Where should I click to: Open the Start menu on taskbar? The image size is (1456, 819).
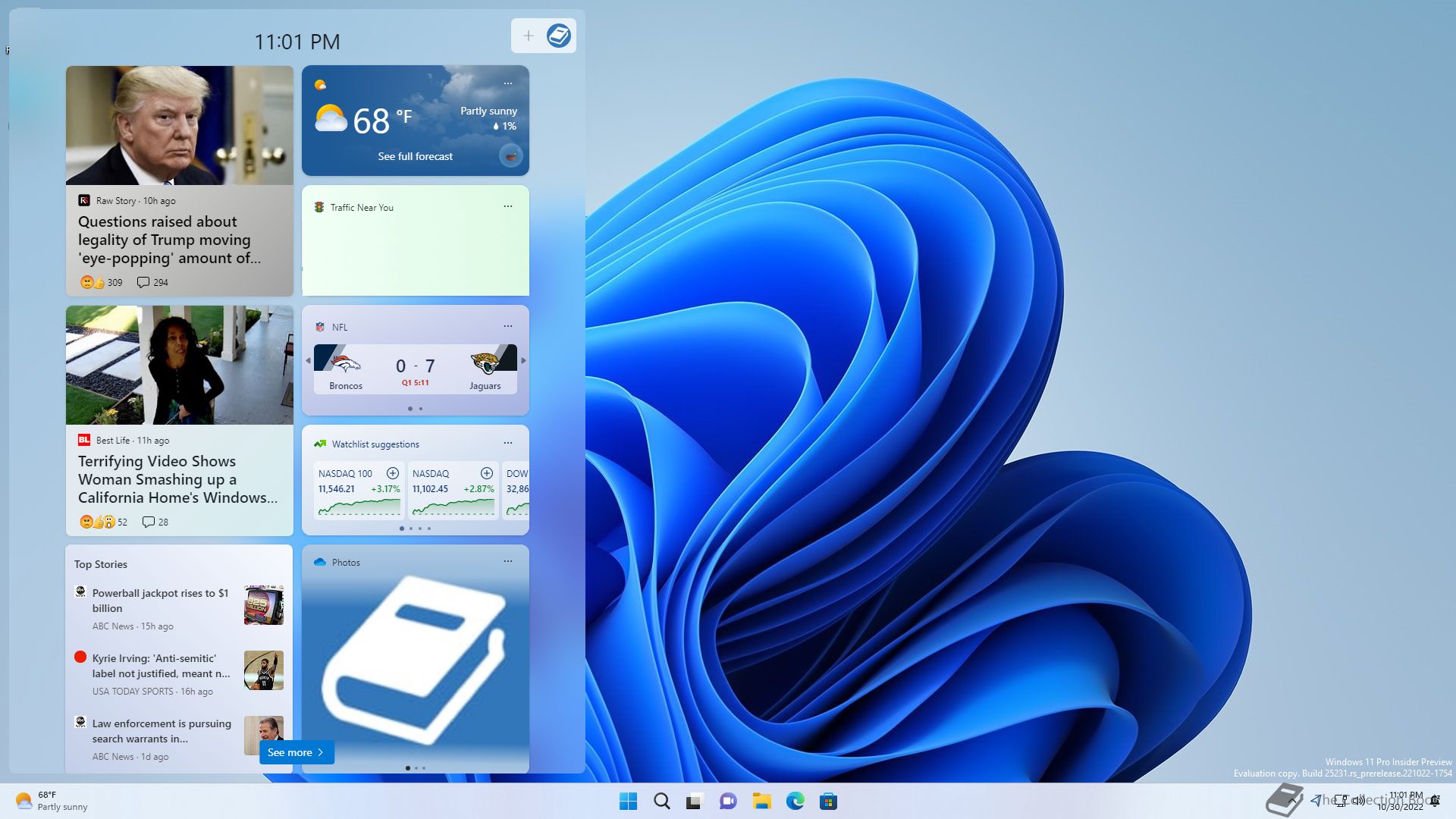click(x=628, y=801)
